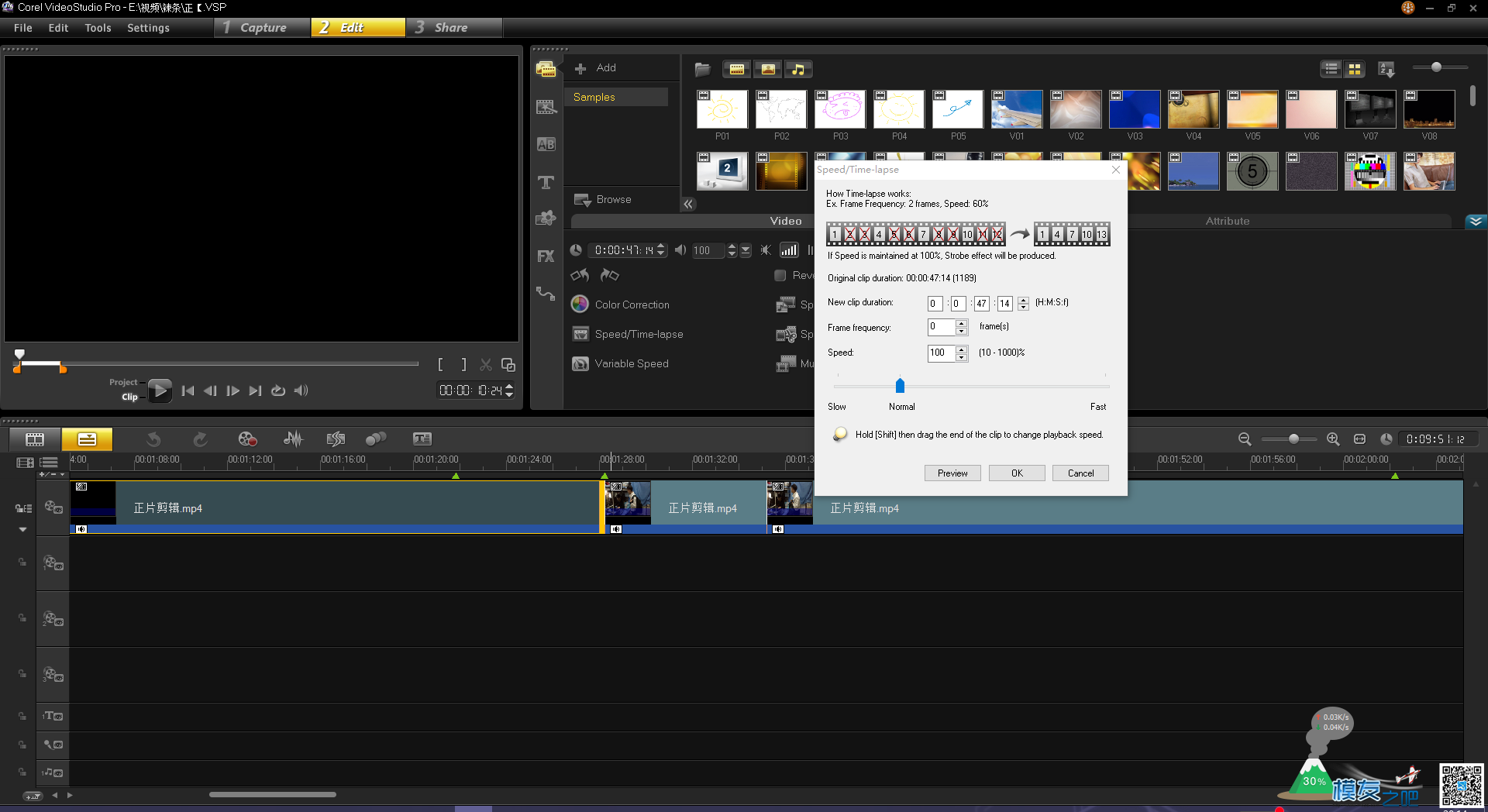The width and height of the screenshot is (1488, 812).
Task: Open the motion tracking tool
Action: pyautogui.click(x=376, y=439)
